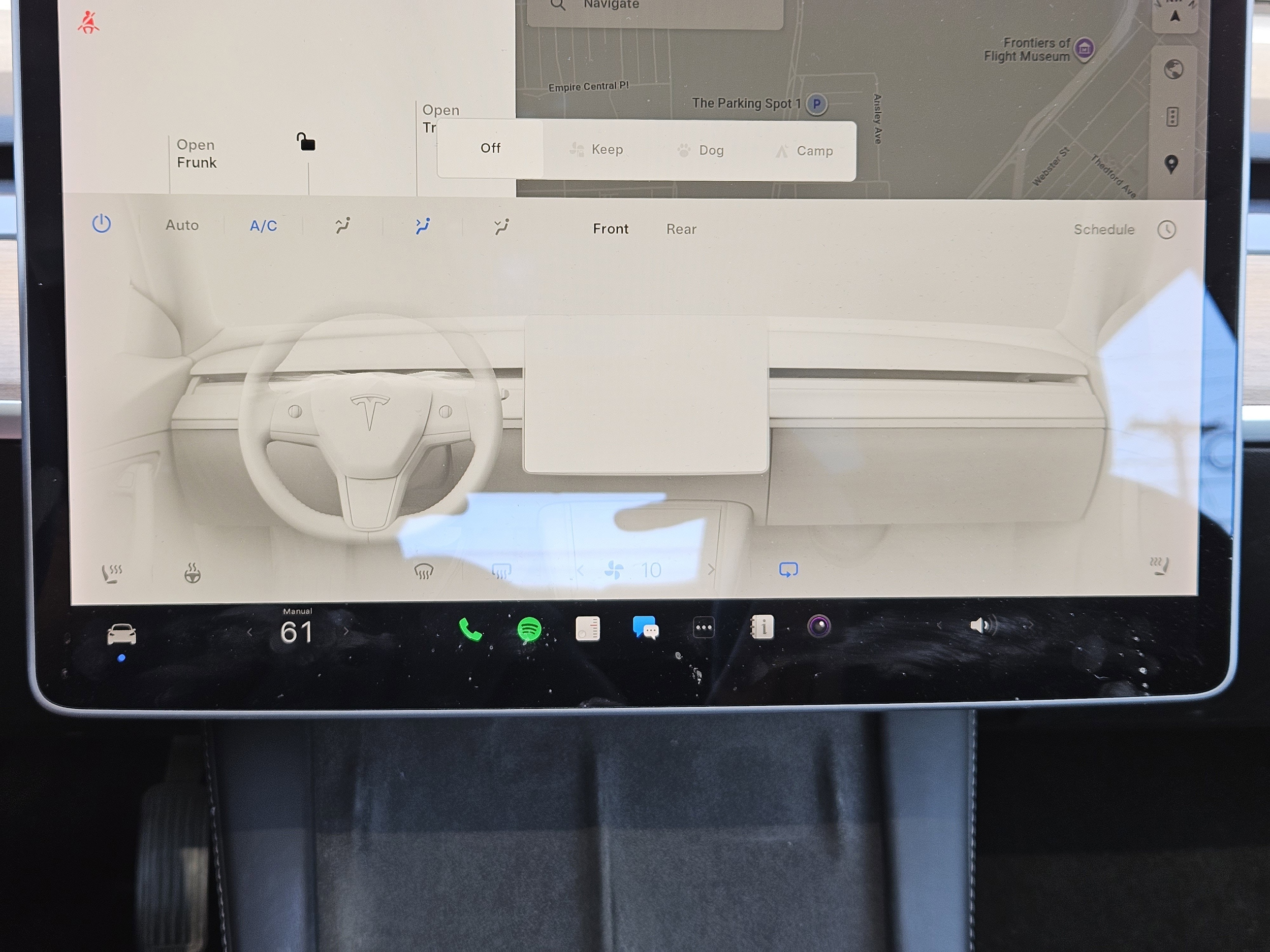
Task: Select Dog mode option
Action: pos(702,150)
